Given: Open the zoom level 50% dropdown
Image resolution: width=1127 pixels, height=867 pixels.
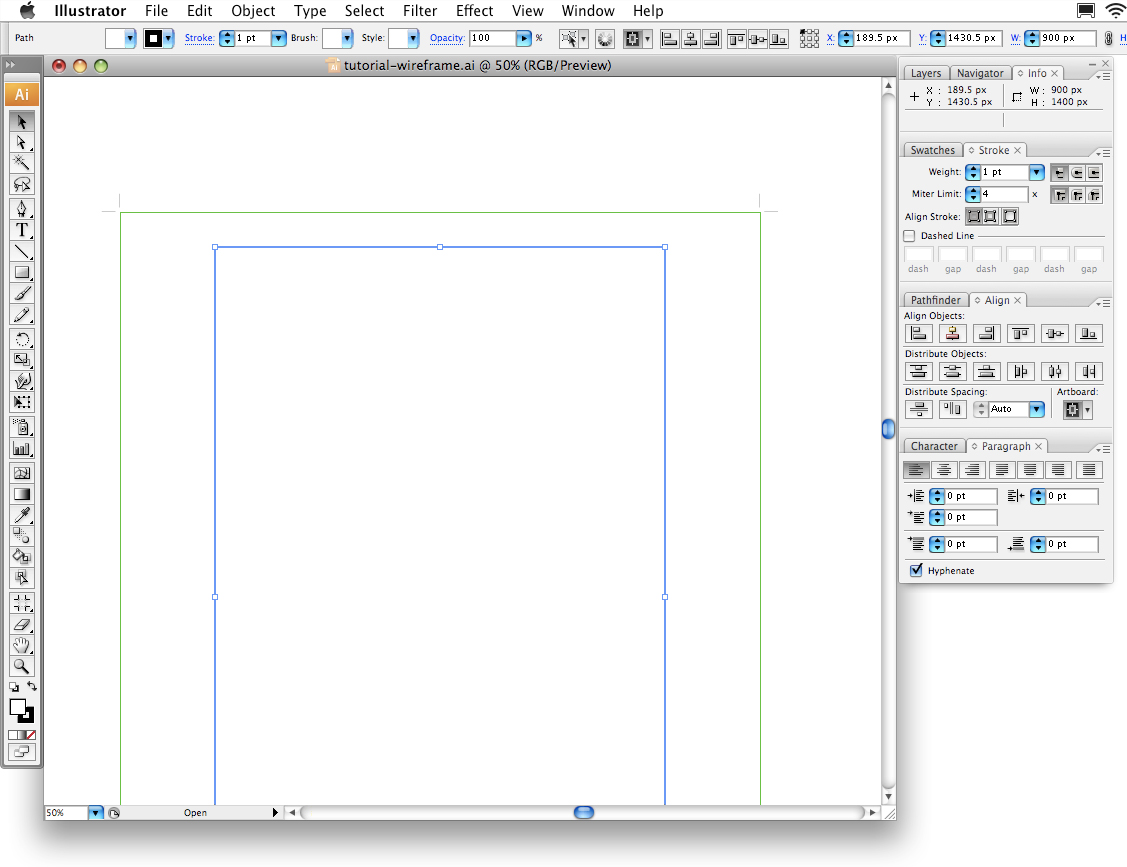Looking at the screenshot, I should [x=96, y=812].
